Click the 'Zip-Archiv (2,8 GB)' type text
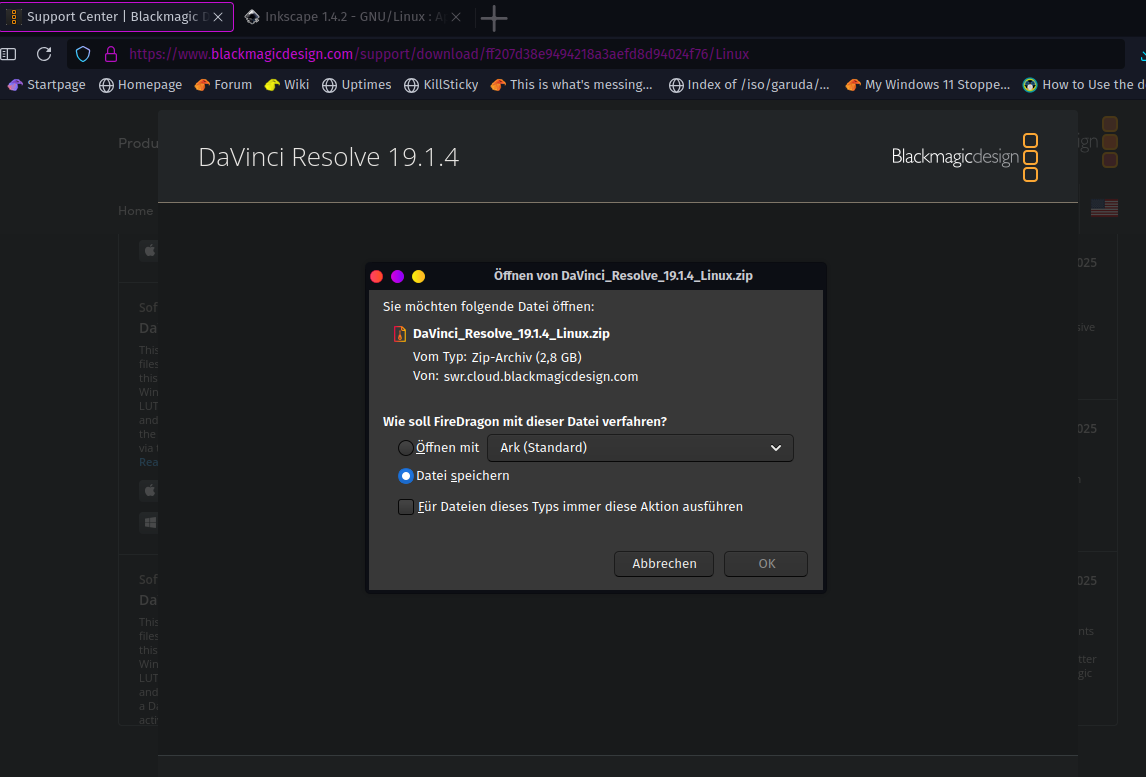The width and height of the screenshot is (1146, 777). pyautogui.click(x=526, y=357)
